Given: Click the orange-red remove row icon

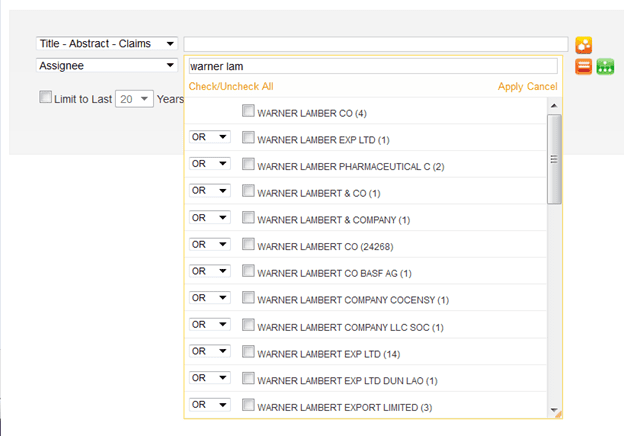Looking at the screenshot, I should point(583,66).
